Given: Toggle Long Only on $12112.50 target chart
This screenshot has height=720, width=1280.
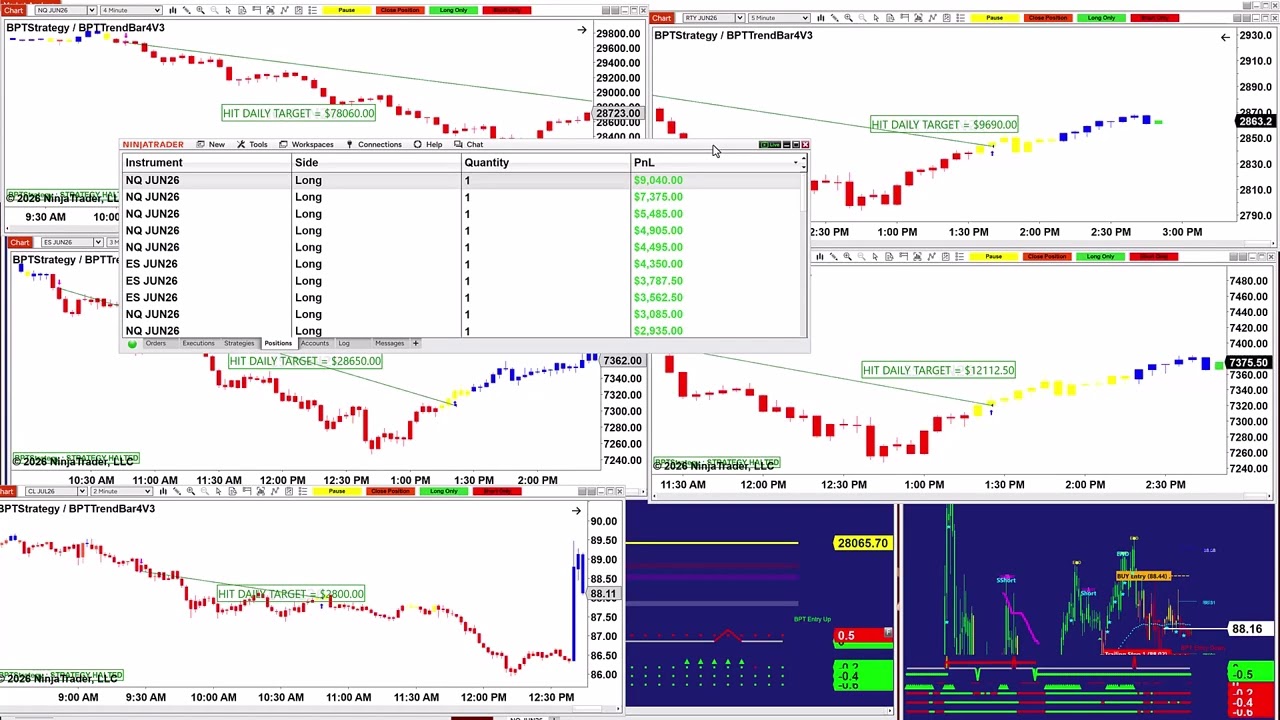Looking at the screenshot, I should [1100, 257].
